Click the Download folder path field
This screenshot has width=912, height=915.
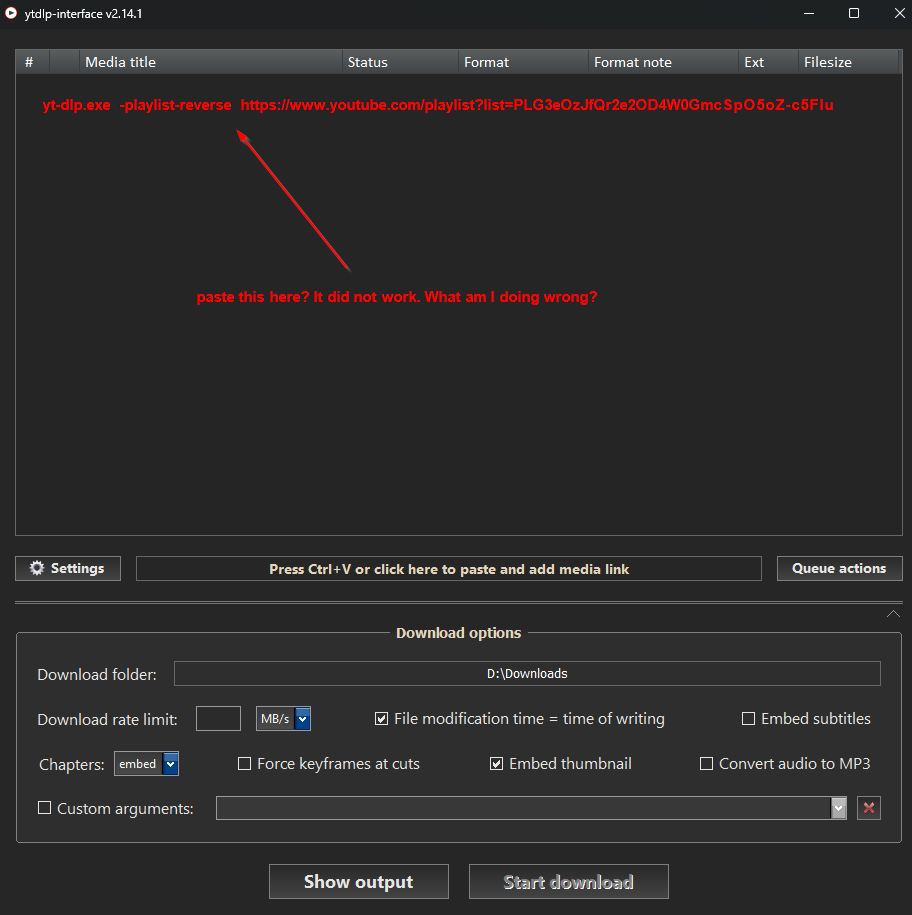click(x=527, y=673)
